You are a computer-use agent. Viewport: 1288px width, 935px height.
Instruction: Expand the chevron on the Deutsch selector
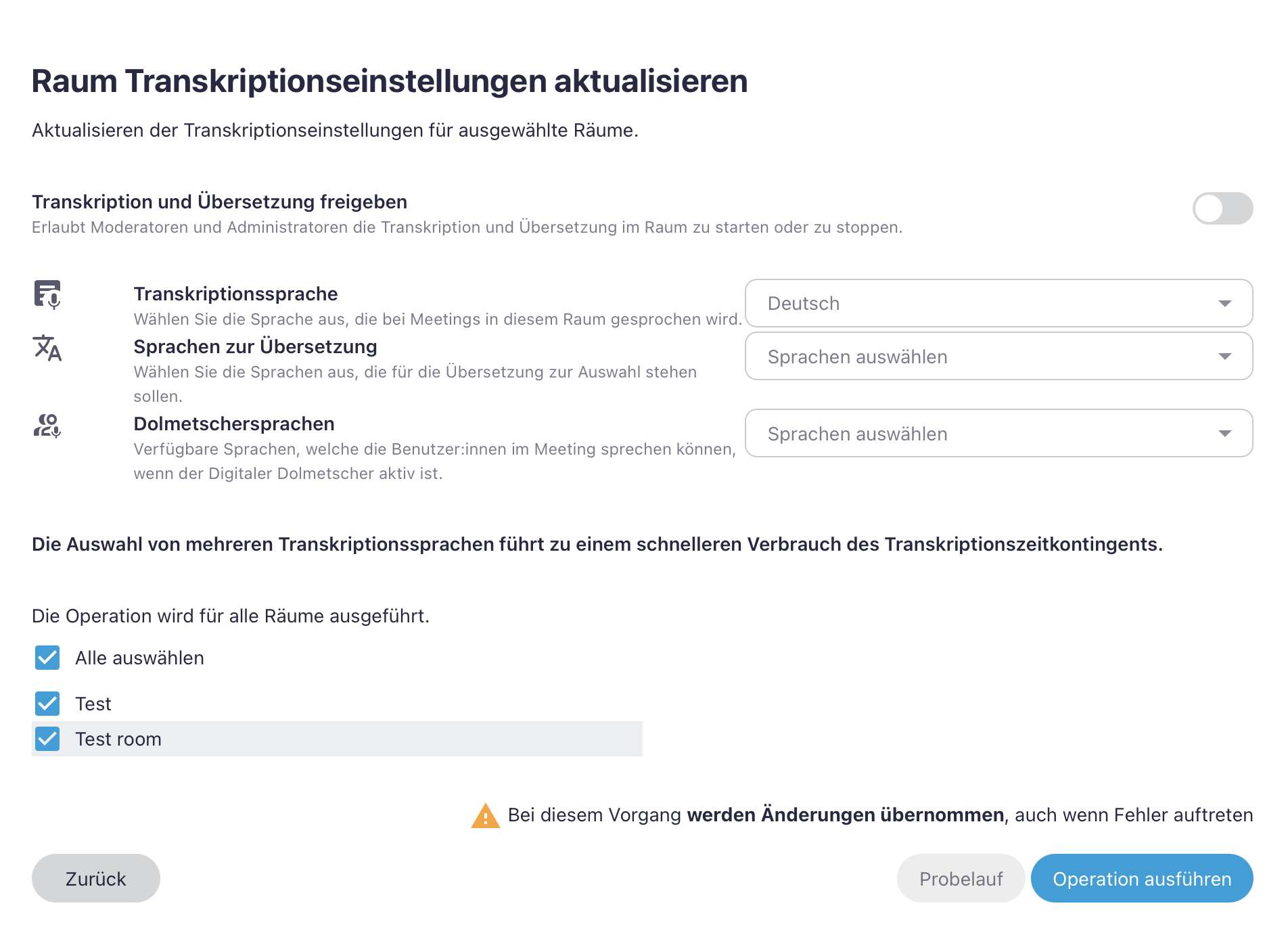(x=1226, y=303)
